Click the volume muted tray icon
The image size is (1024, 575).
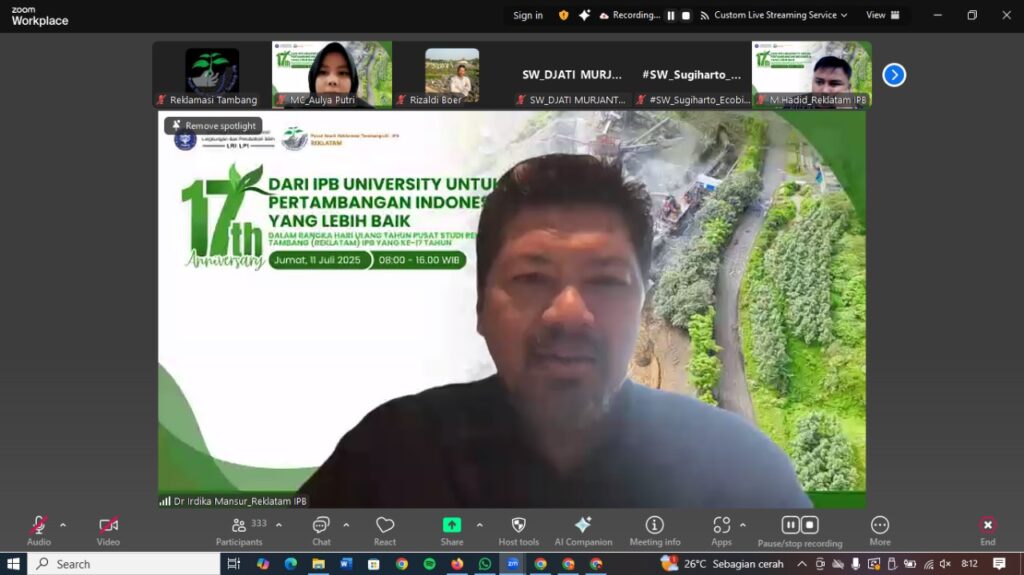[945, 563]
